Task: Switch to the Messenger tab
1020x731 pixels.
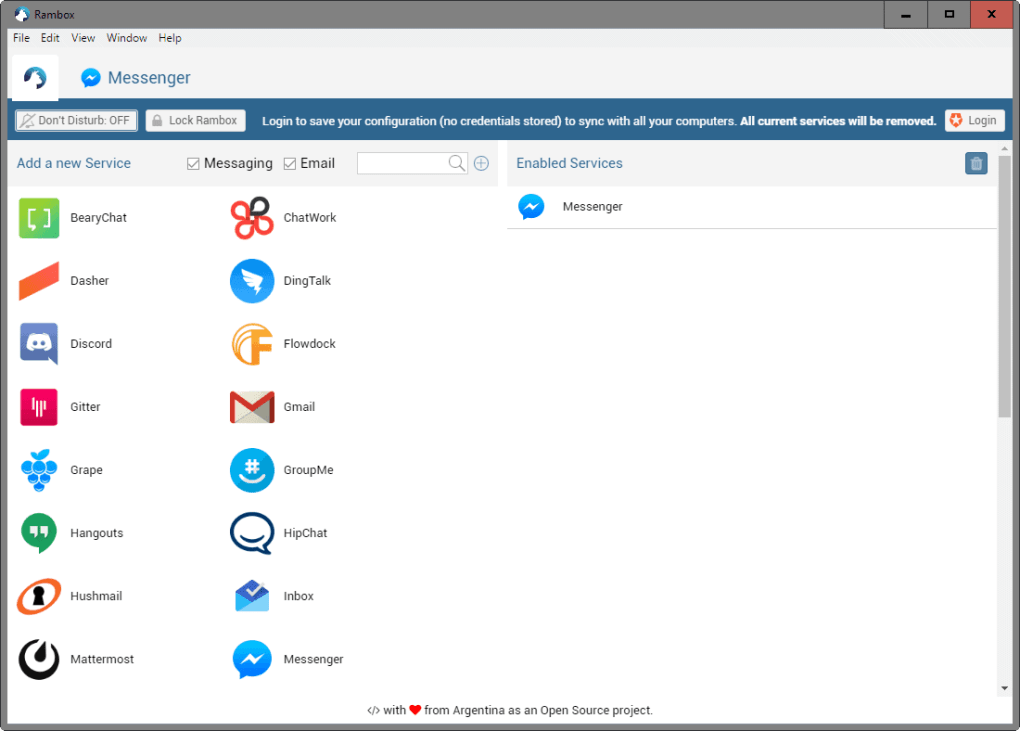Action: 136,78
